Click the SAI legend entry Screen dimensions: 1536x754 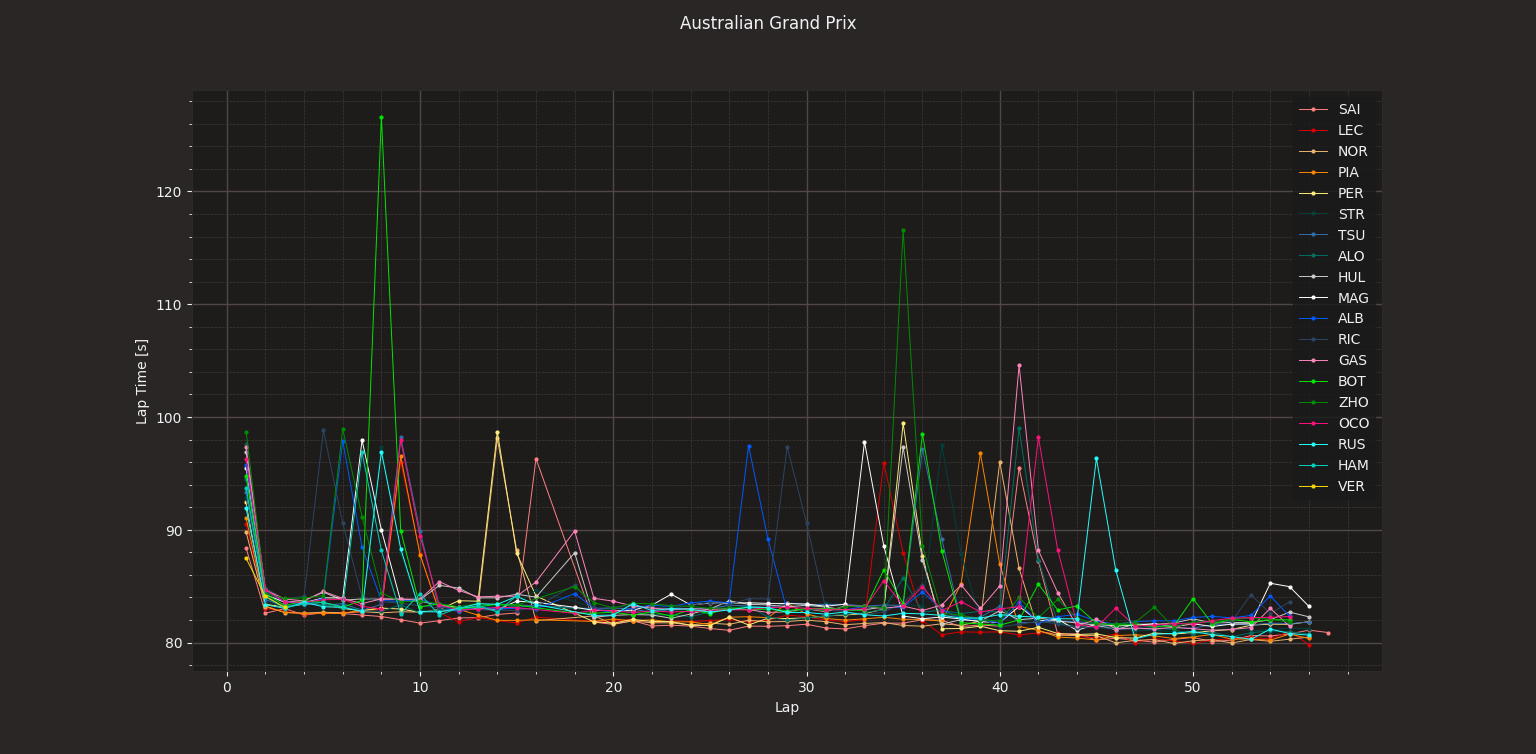(1330, 109)
